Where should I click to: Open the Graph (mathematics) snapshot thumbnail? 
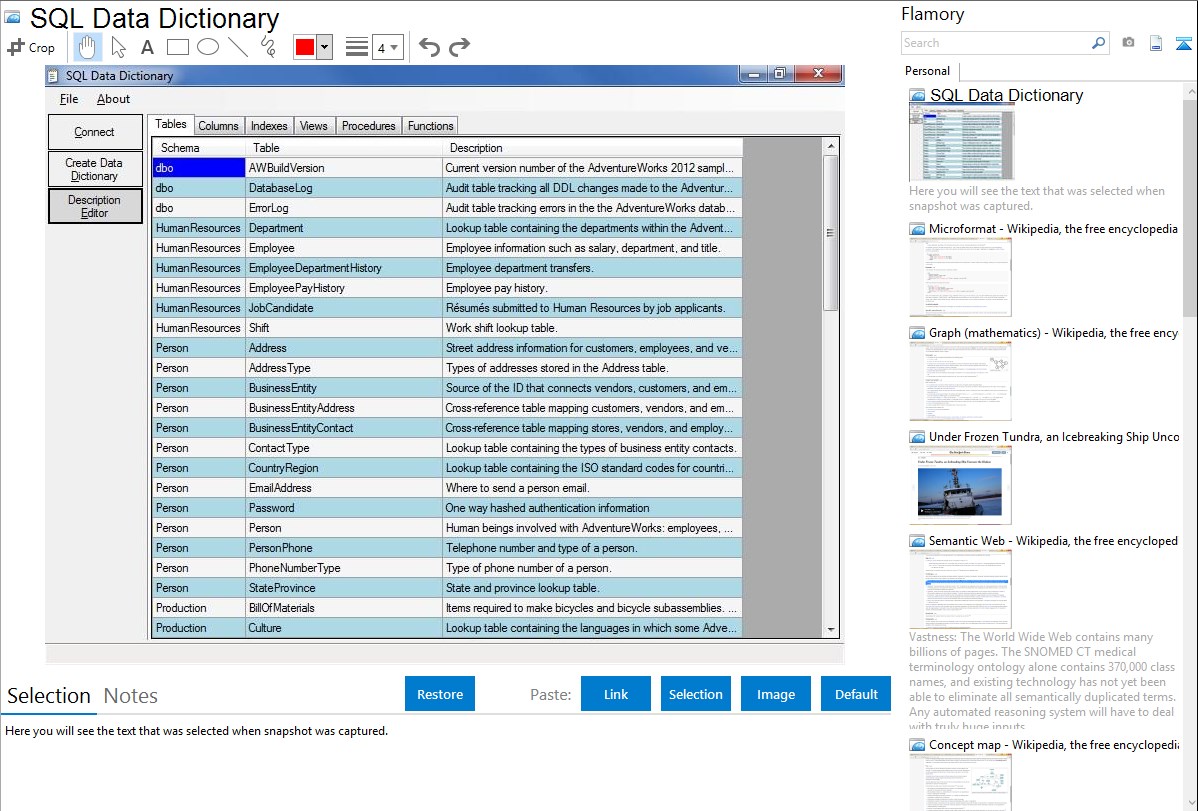pyautogui.click(x=960, y=381)
